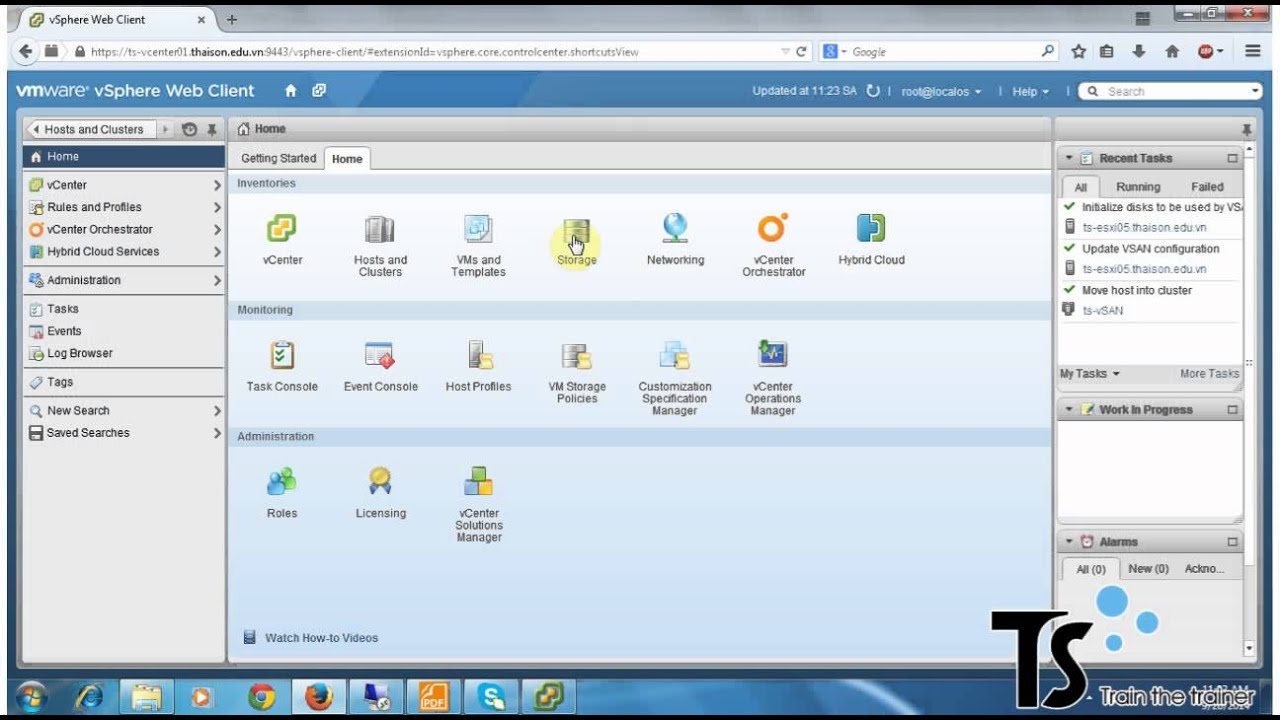Open Tags in the navigator

[x=125, y=382]
